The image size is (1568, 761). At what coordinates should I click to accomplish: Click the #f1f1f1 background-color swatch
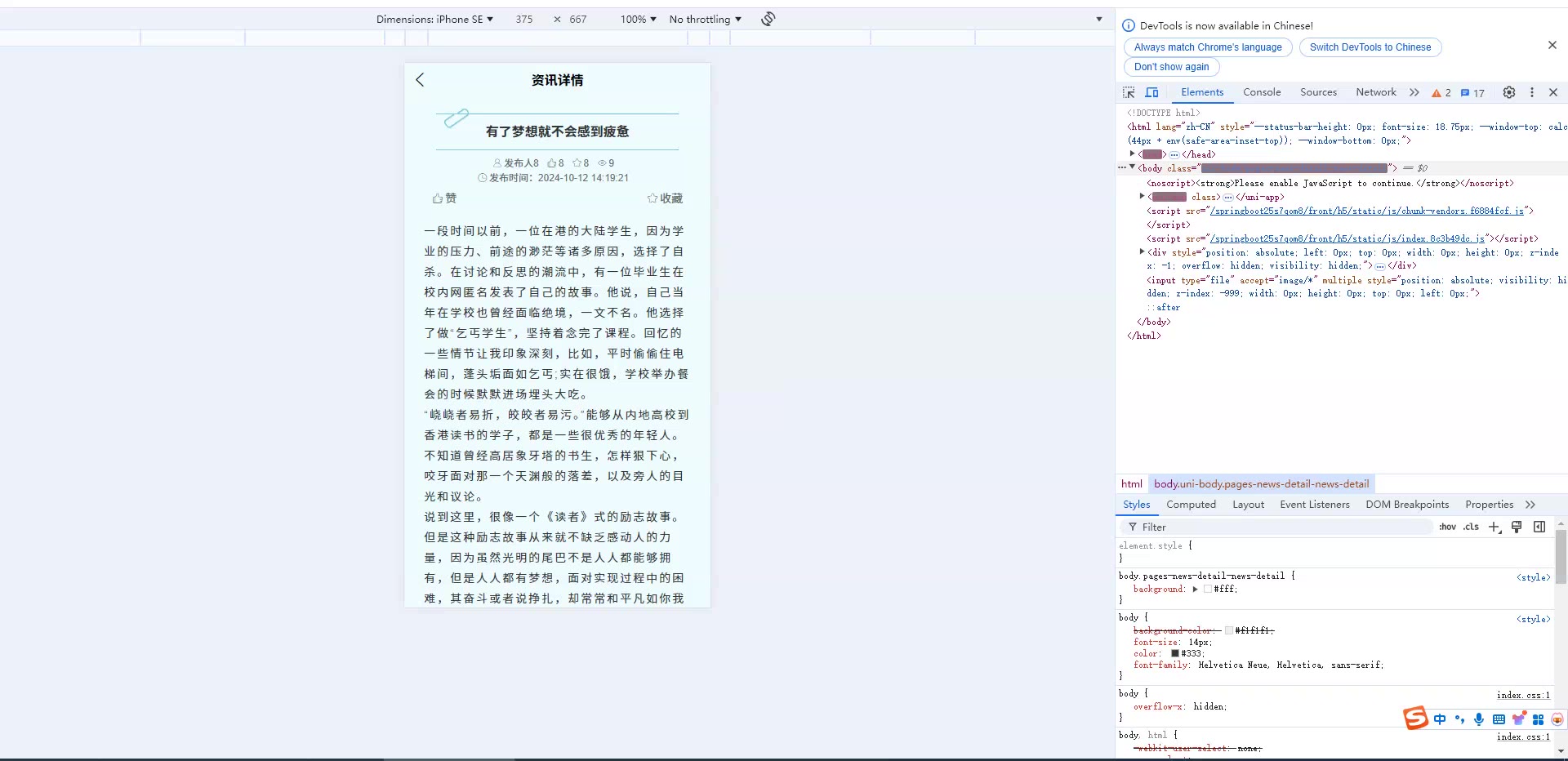[1229, 630]
